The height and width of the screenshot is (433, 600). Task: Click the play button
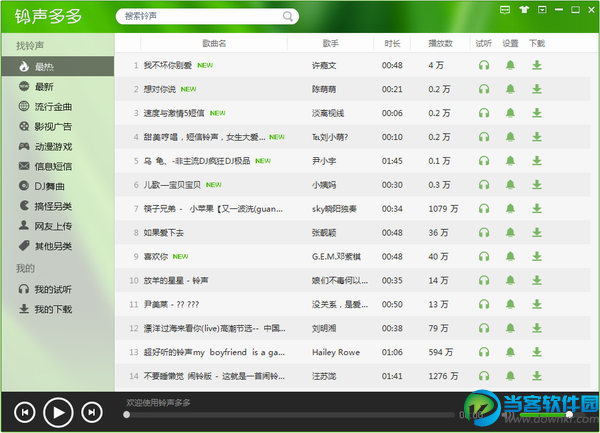click(58, 412)
